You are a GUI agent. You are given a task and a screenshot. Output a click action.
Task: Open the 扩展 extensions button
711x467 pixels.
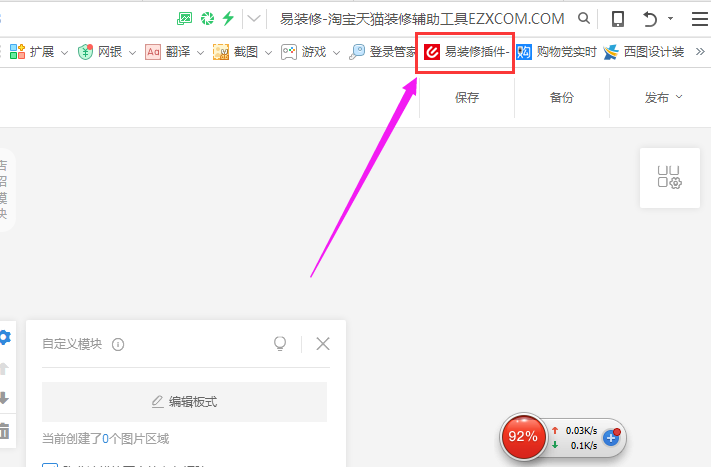(32, 52)
